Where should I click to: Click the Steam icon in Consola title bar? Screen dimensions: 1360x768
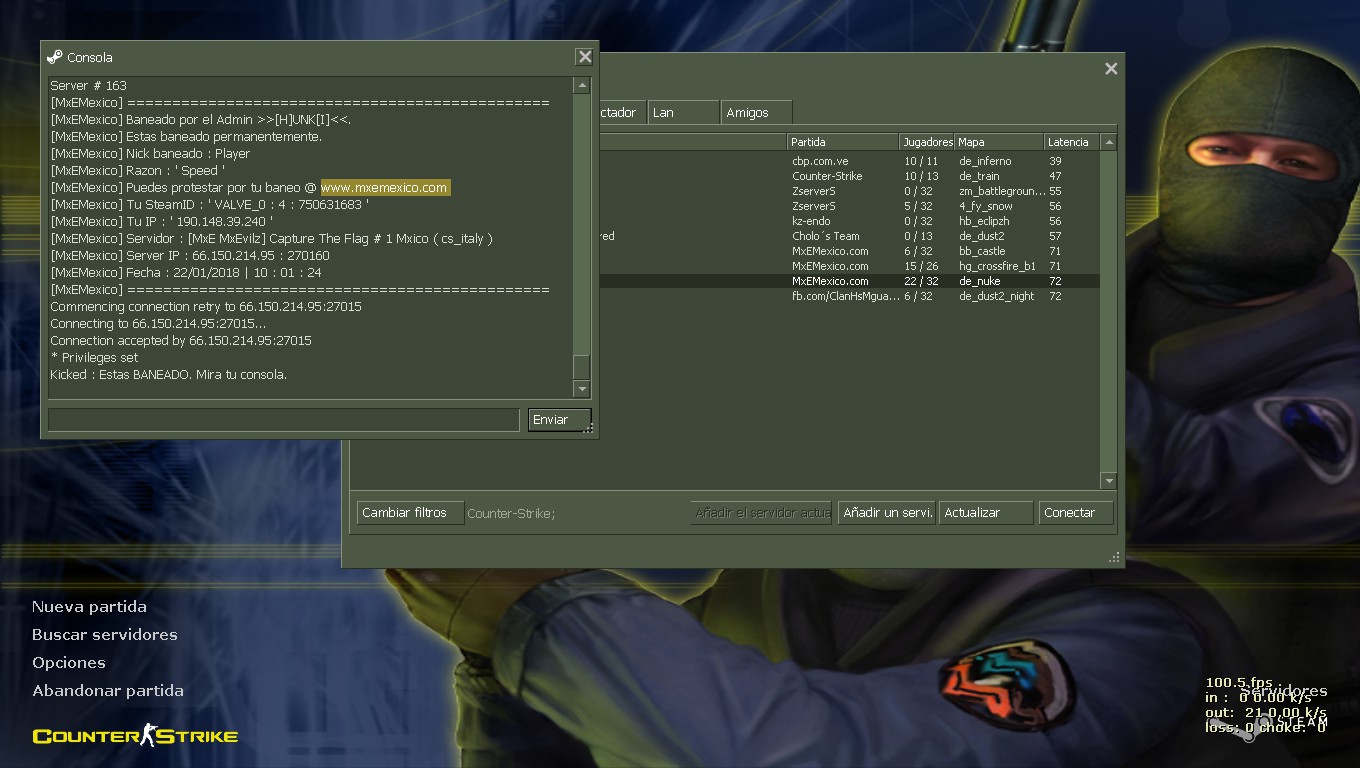(x=54, y=57)
